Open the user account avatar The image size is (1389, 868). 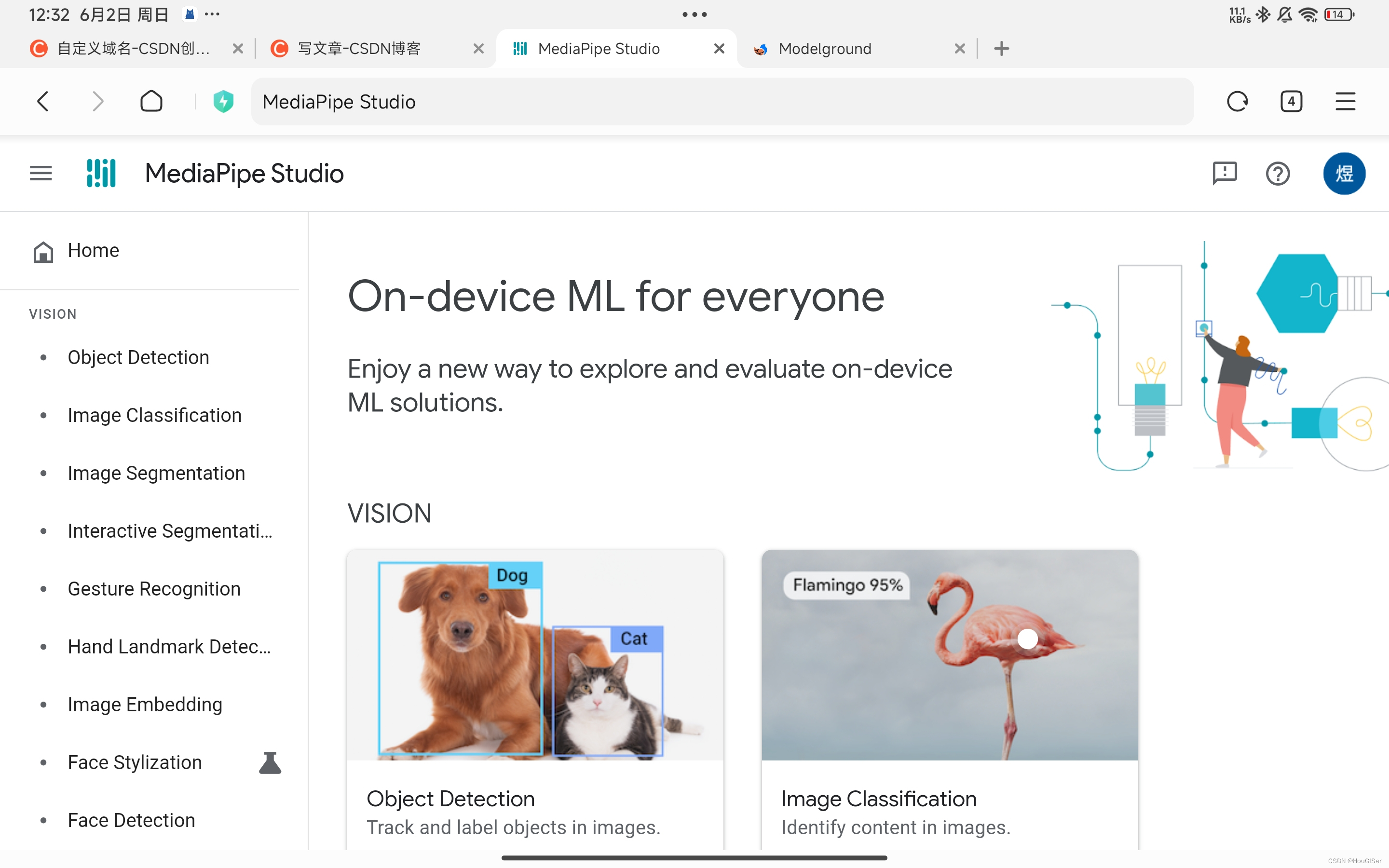1344,174
